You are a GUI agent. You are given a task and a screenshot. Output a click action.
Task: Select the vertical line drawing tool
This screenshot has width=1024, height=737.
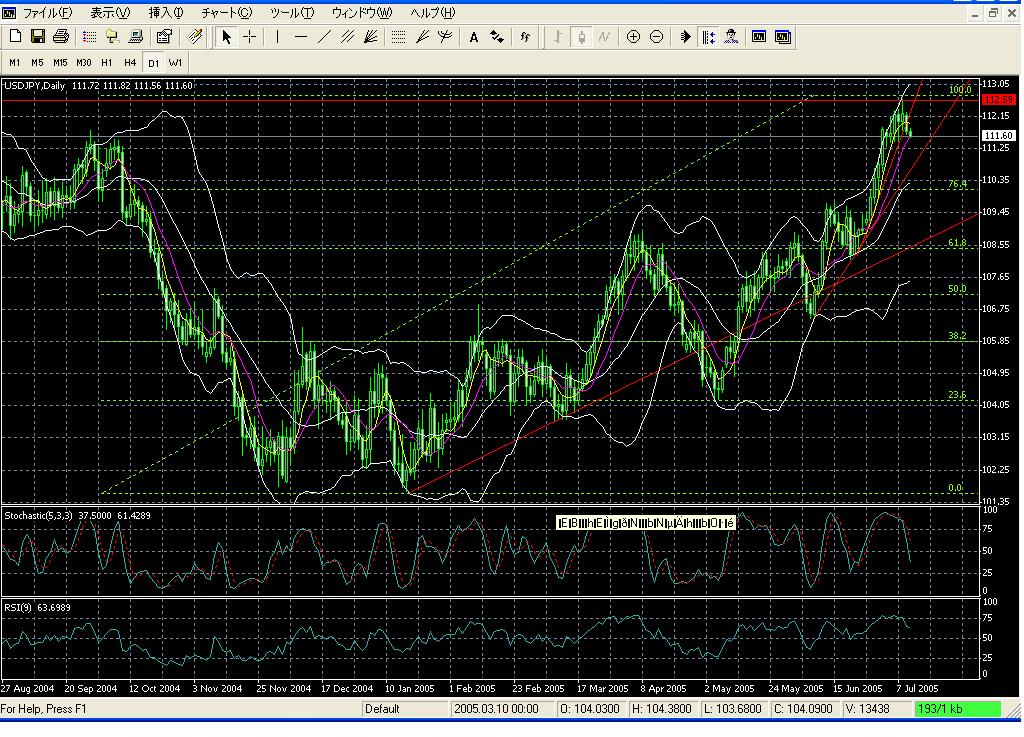276,37
